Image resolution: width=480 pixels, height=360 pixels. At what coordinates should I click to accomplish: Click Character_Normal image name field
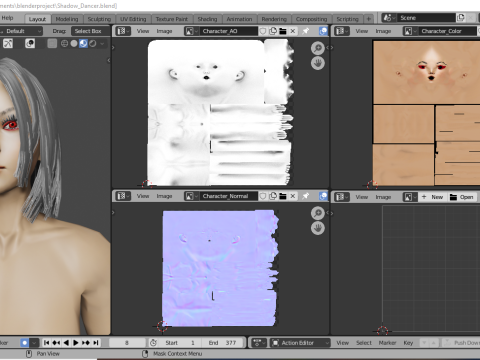229,196
